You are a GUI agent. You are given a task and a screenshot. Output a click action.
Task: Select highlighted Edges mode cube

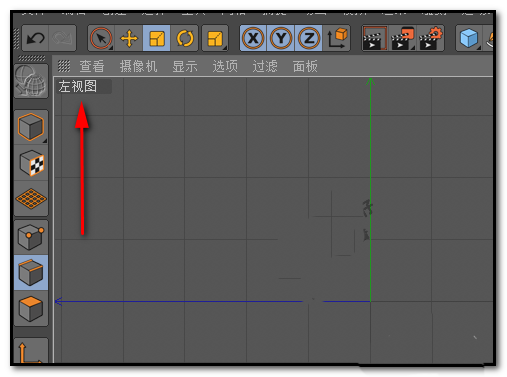[31, 273]
